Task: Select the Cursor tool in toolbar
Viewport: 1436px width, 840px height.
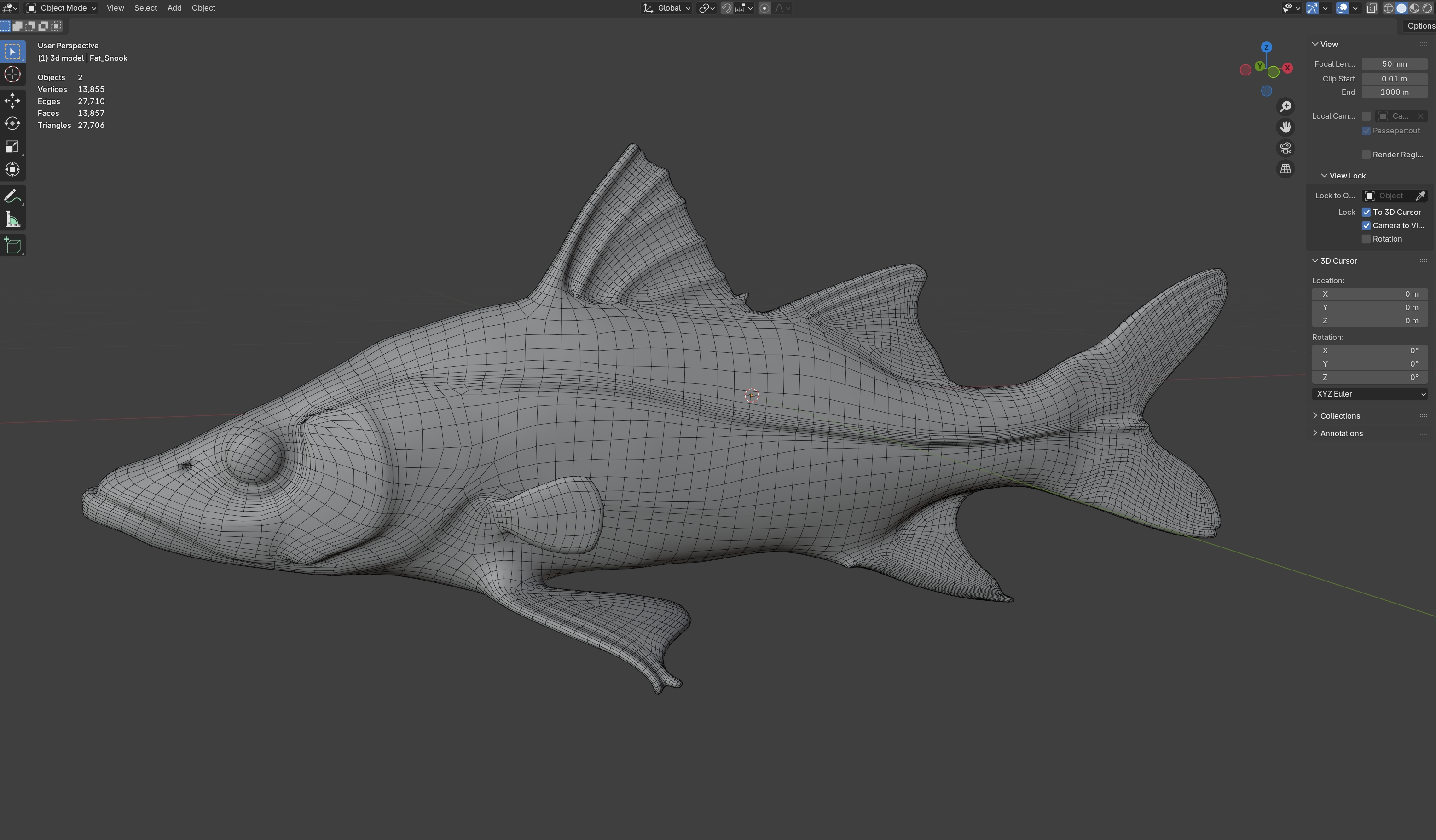Action: (x=12, y=75)
